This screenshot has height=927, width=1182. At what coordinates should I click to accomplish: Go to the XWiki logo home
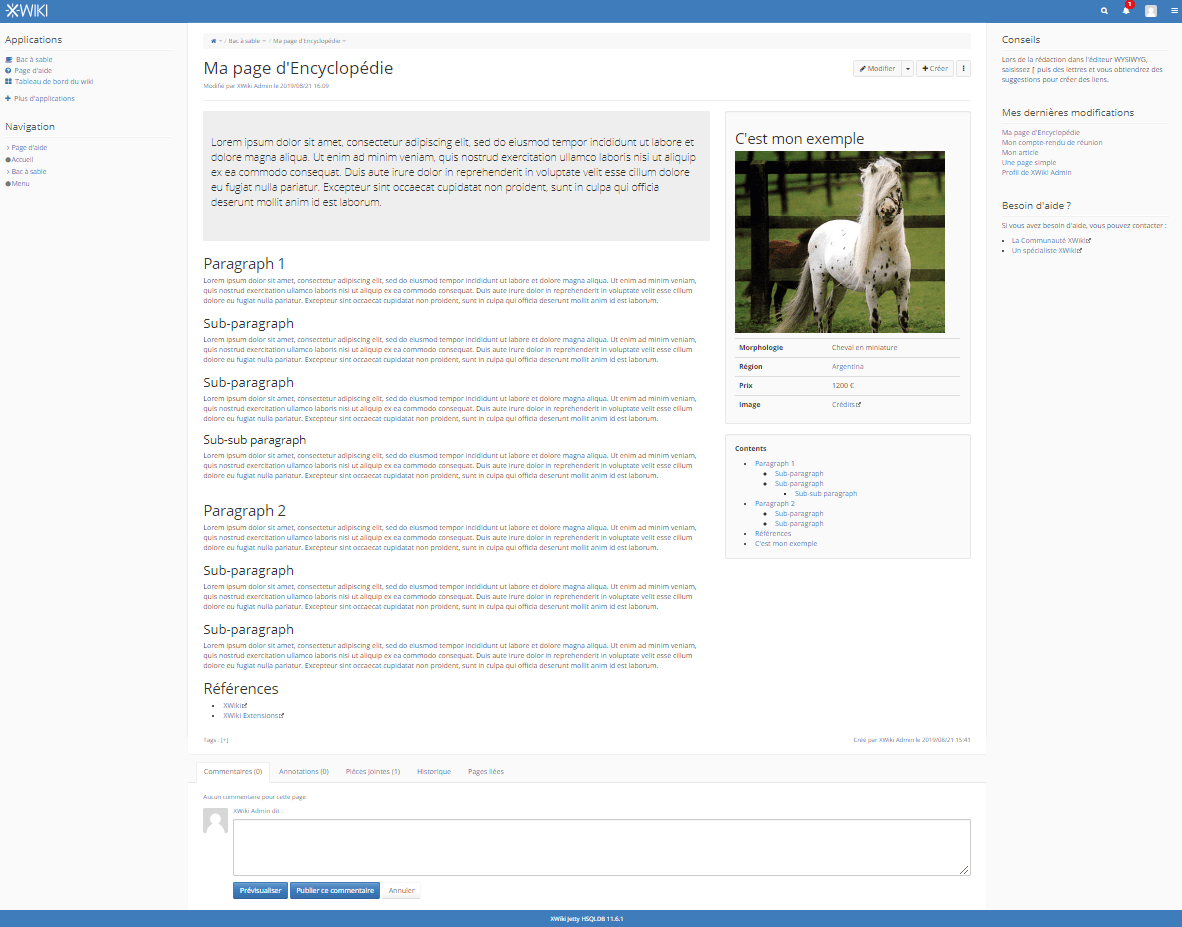click(x=26, y=11)
